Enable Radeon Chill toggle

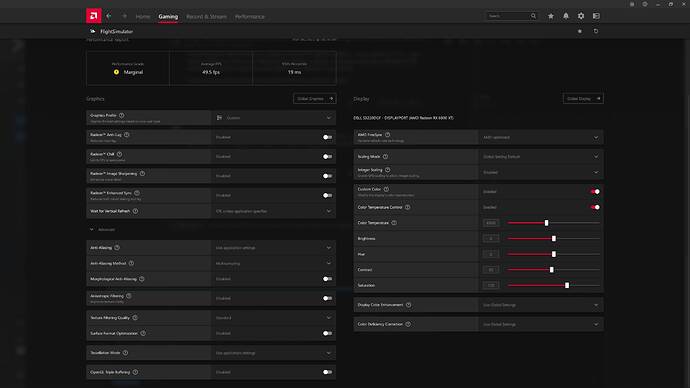pos(327,156)
